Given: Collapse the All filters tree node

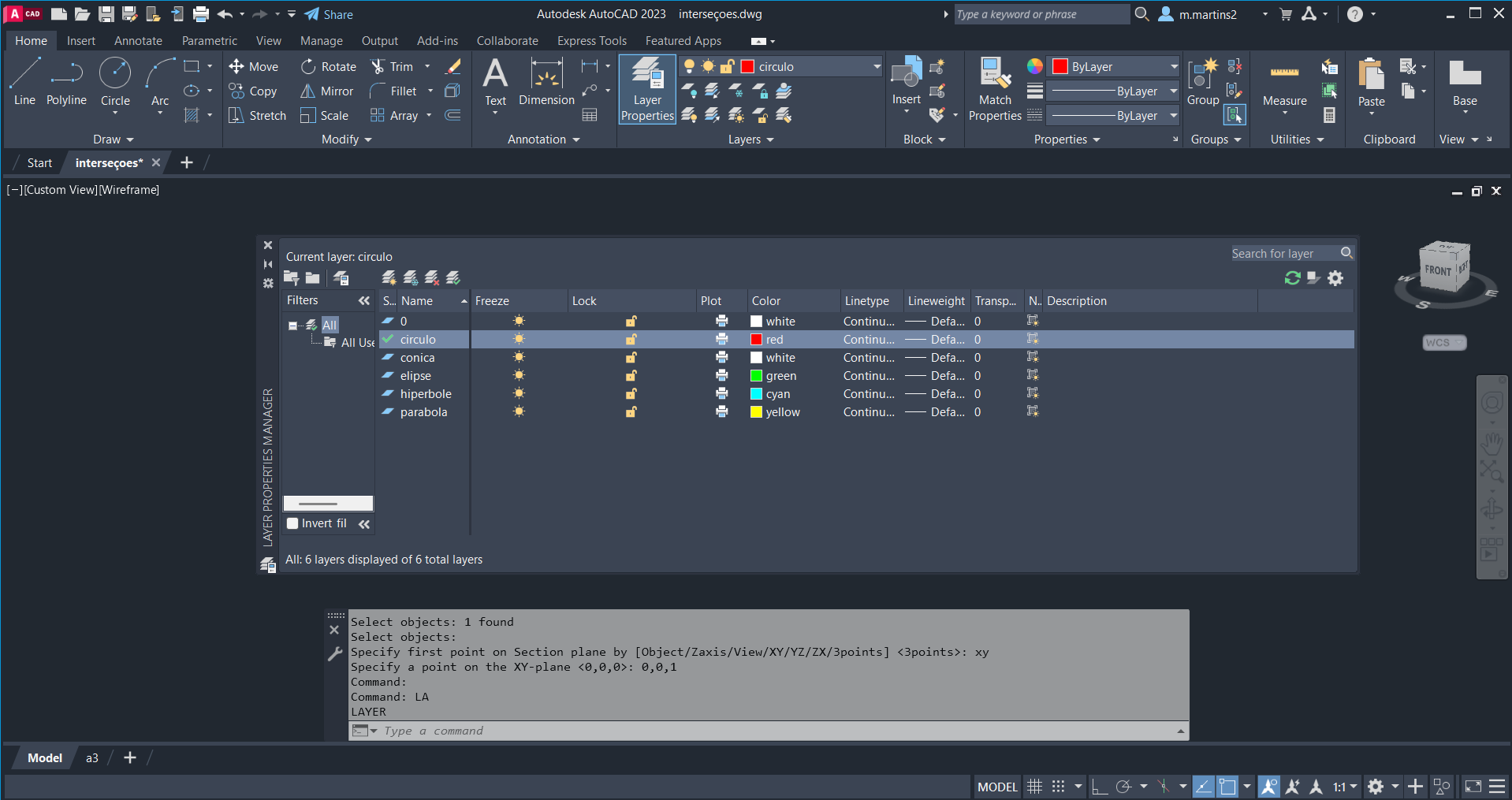Looking at the screenshot, I should (292, 326).
